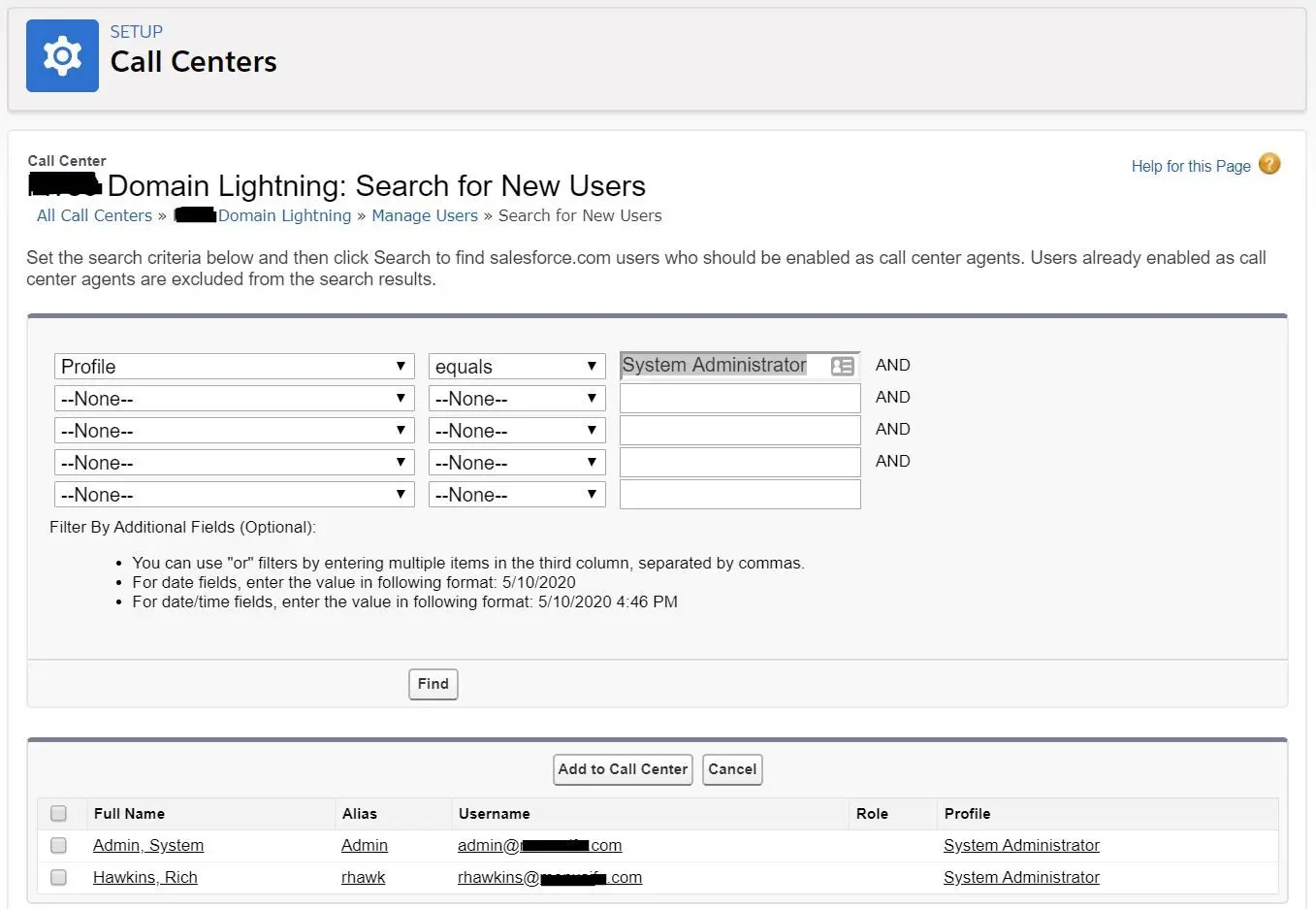This screenshot has height=909, width=1316.
Task: Open the fifth row operator --None-- dropdown
Action: click(x=517, y=494)
